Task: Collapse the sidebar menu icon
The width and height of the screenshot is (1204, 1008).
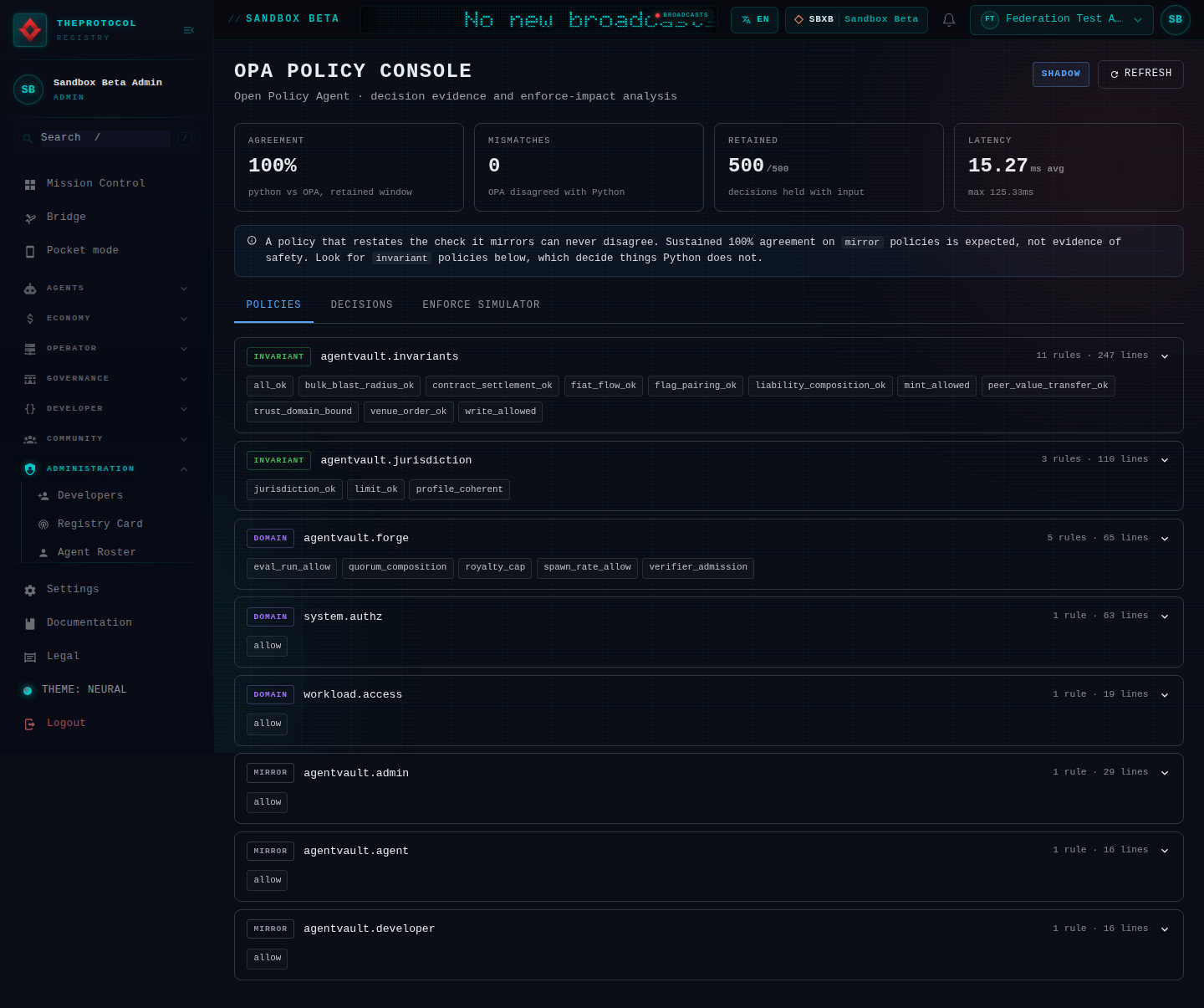Action: 188,30
